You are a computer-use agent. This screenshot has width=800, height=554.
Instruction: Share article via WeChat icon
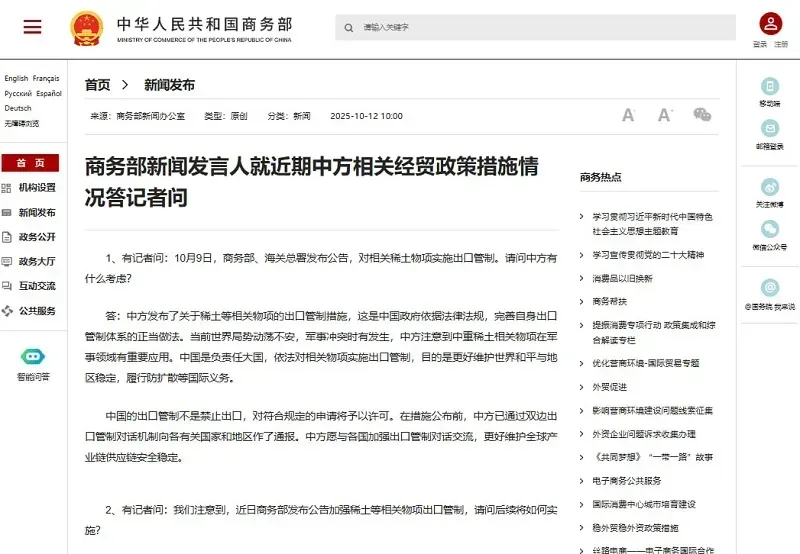703,115
